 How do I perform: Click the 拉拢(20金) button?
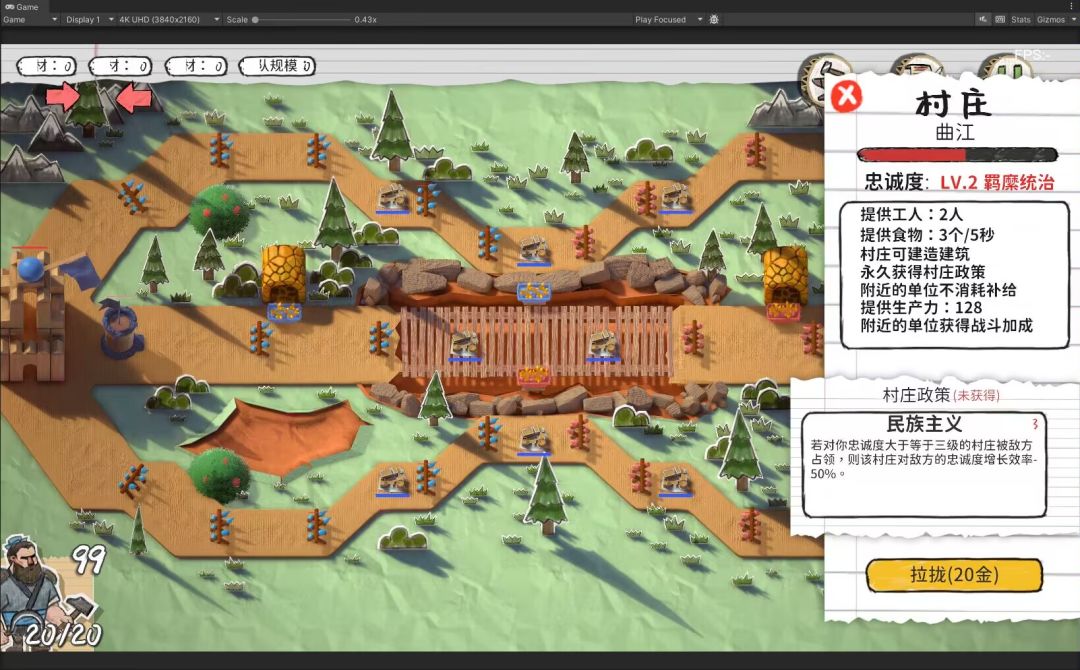coord(954,575)
